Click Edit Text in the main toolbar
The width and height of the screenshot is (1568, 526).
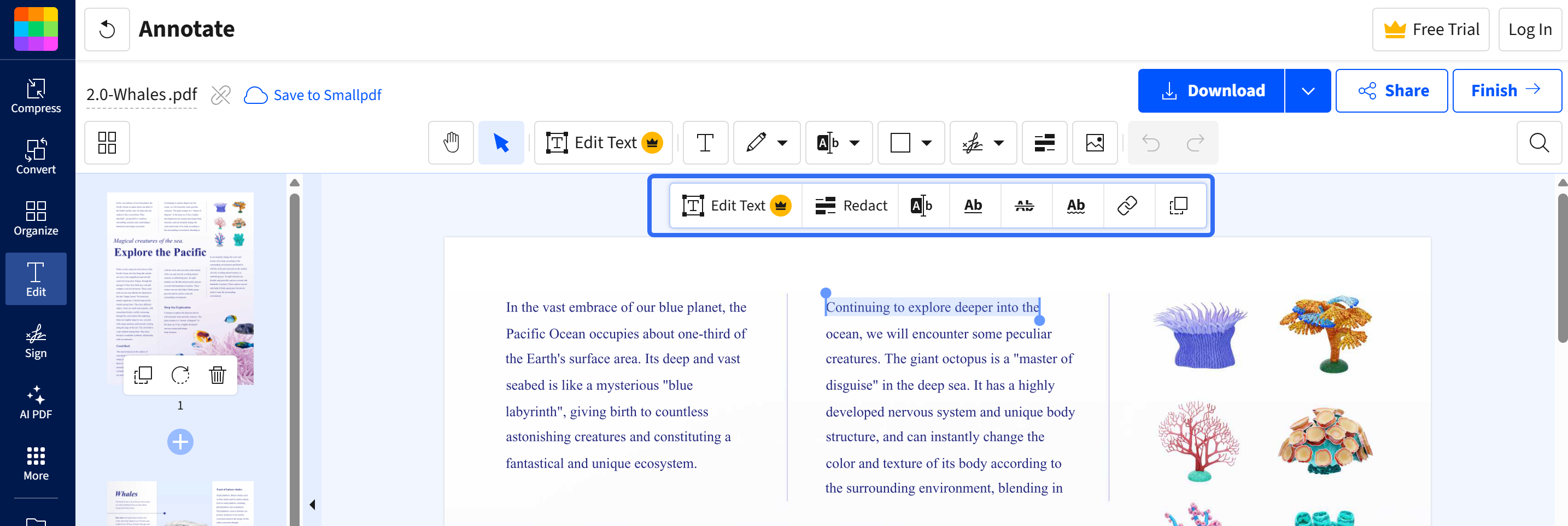[603, 143]
